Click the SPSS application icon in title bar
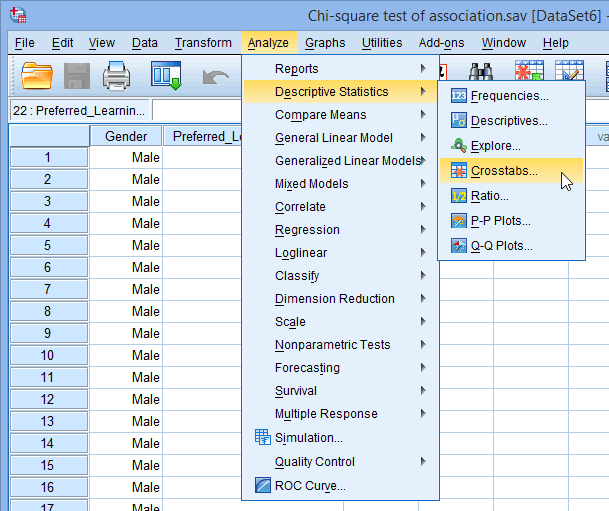 [18, 15]
